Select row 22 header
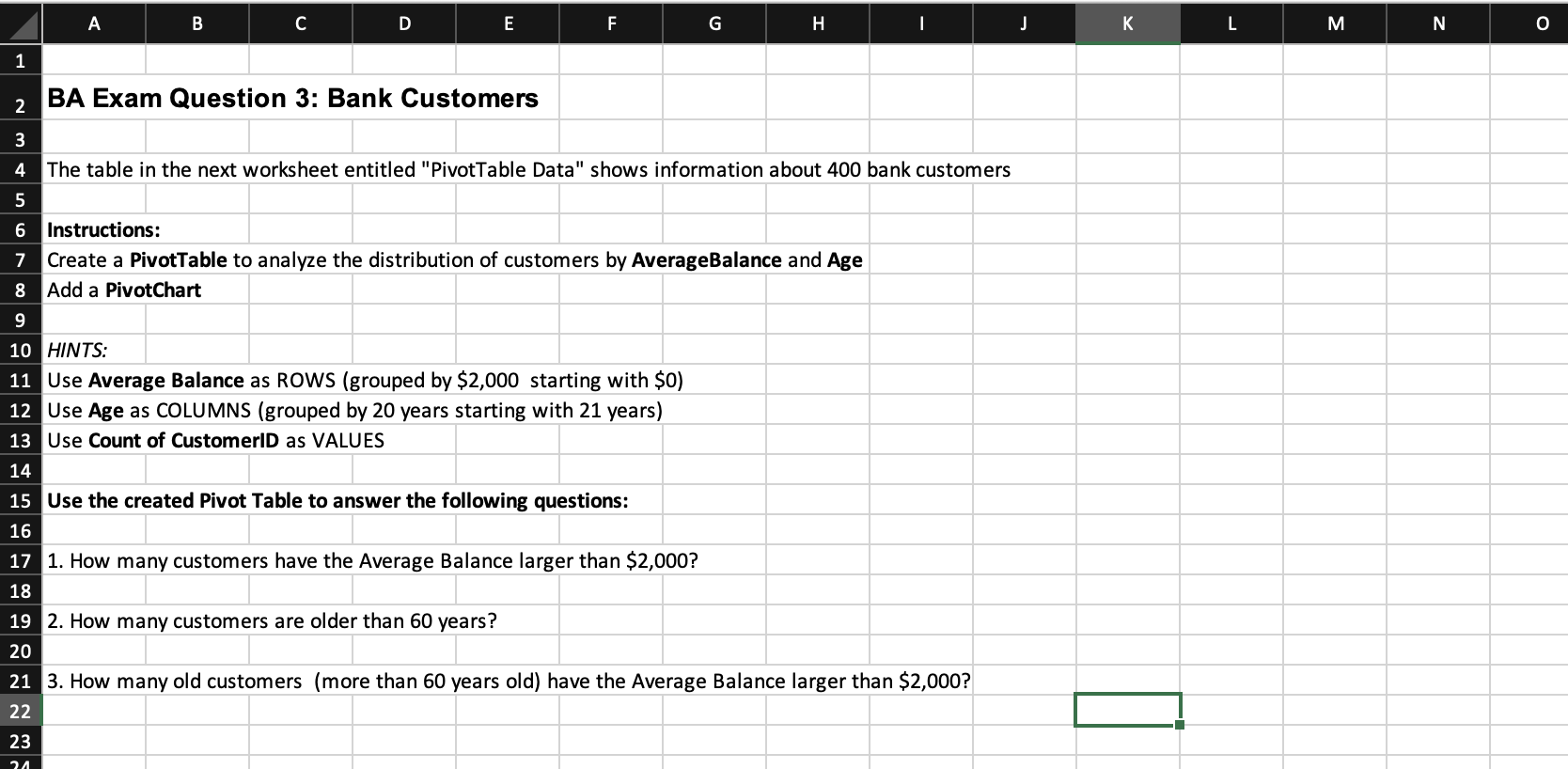1568x769 pixels. pos(21,711)
